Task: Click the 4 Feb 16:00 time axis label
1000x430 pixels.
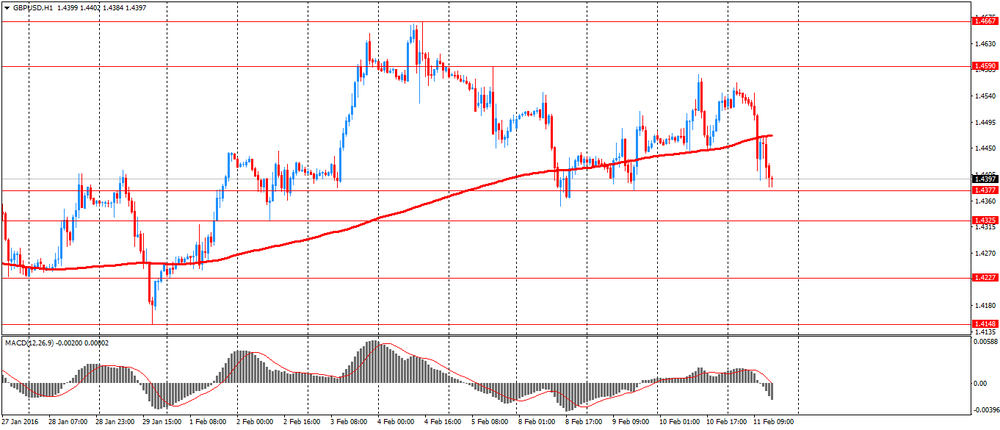Action: [443, 422]
